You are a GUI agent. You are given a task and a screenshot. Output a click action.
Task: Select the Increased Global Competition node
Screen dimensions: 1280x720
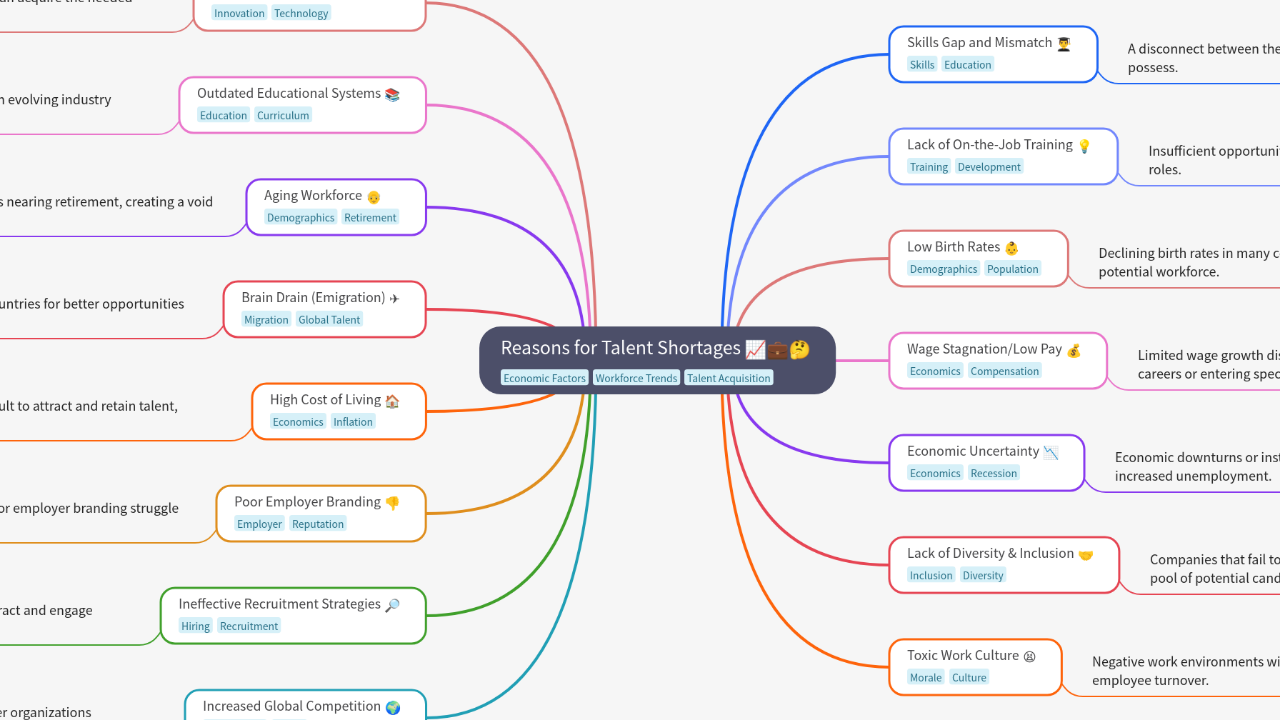tap(305, 704)
